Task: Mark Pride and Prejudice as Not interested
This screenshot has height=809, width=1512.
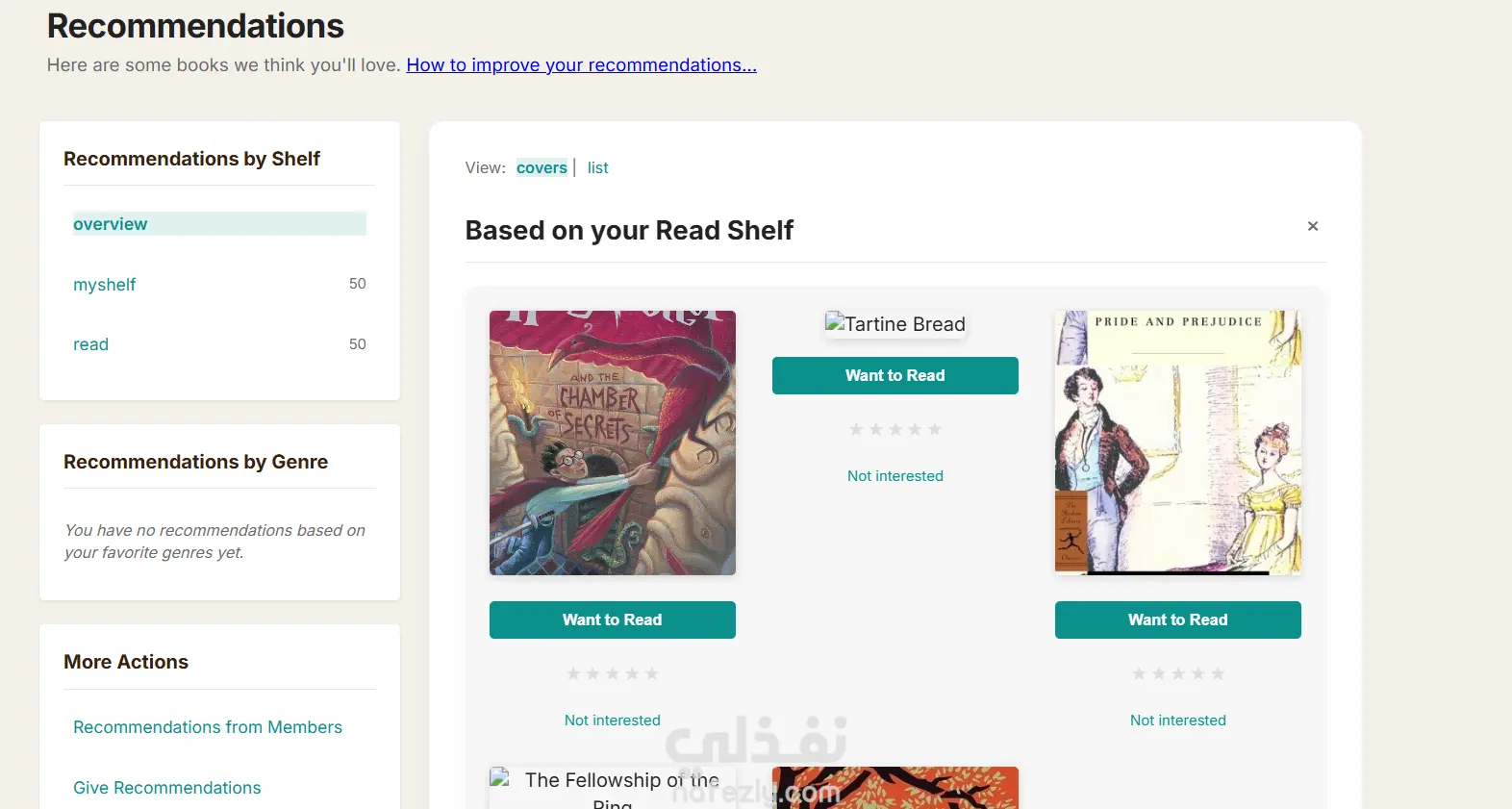Action: pyautogui.click(x=1177, y=721)
